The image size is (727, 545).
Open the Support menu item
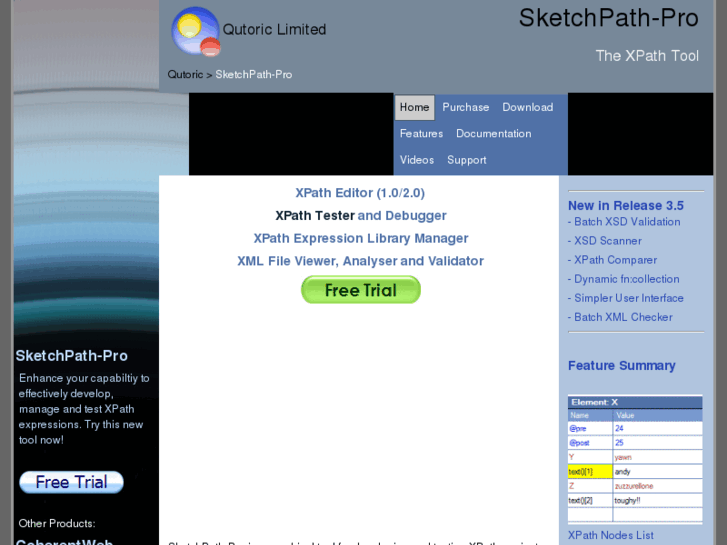[x=466, y=160]
